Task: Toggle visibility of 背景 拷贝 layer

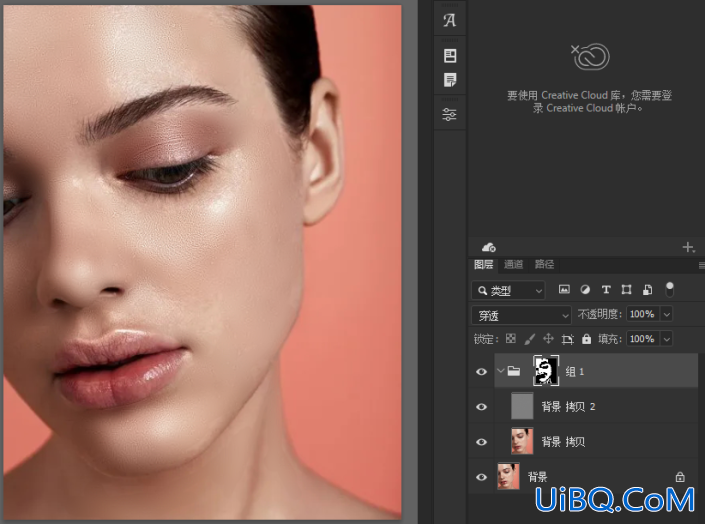Action: [x=481, y=442]
